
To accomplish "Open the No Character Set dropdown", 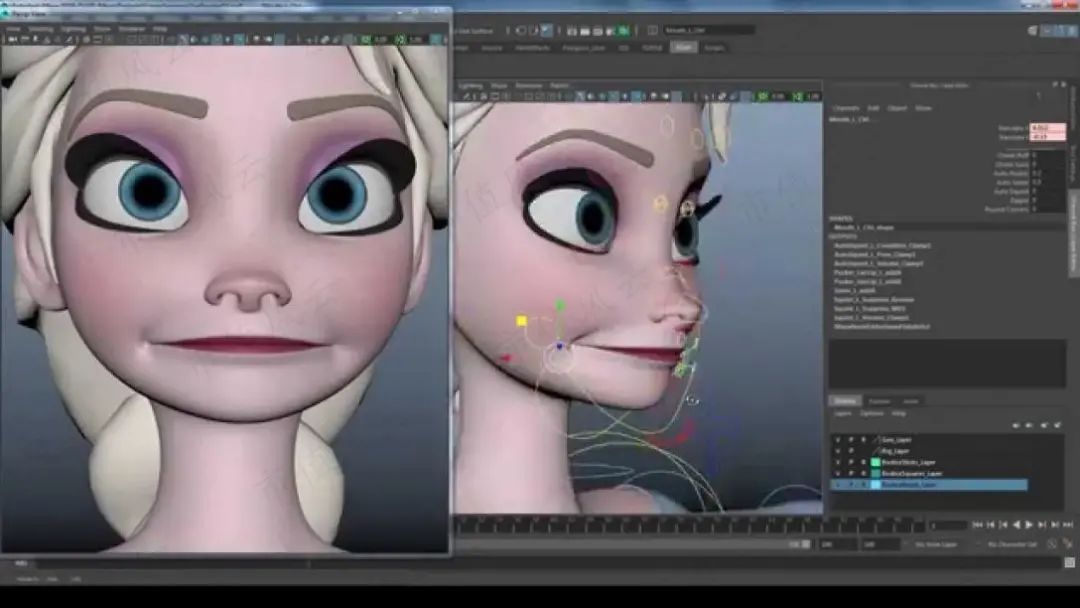I will [x=1012, y=544].
